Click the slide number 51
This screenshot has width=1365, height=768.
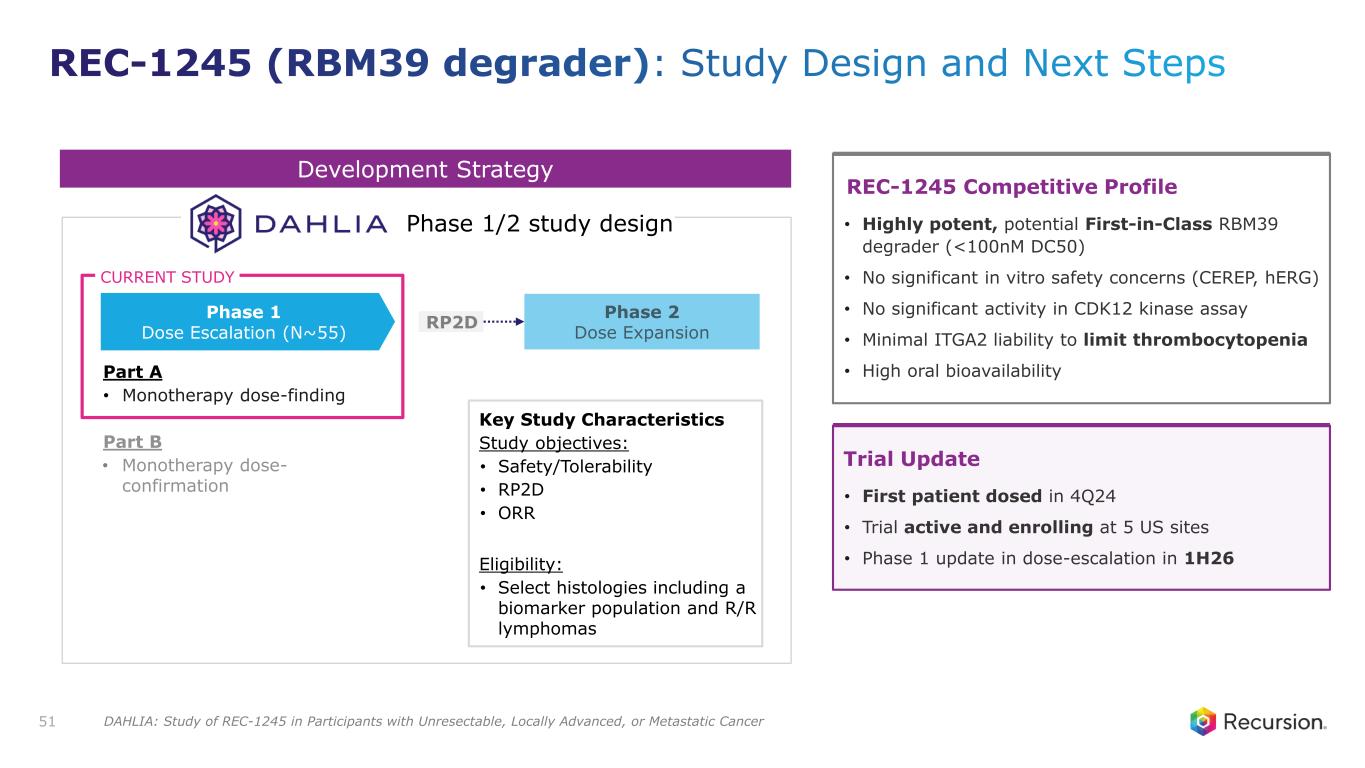point(49,721)
